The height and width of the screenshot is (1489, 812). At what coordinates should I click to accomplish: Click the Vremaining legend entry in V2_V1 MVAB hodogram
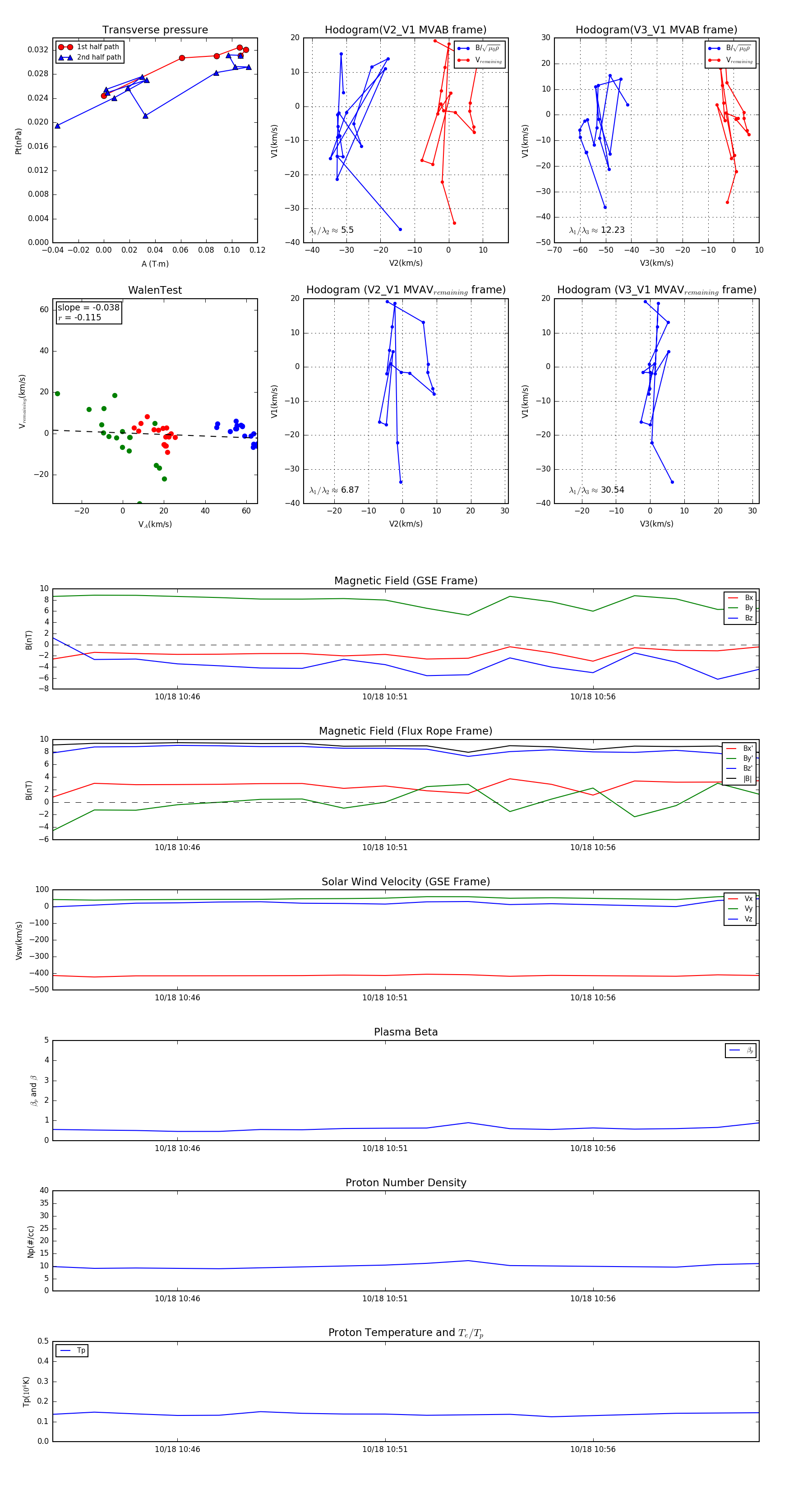[x=479, y=60]
